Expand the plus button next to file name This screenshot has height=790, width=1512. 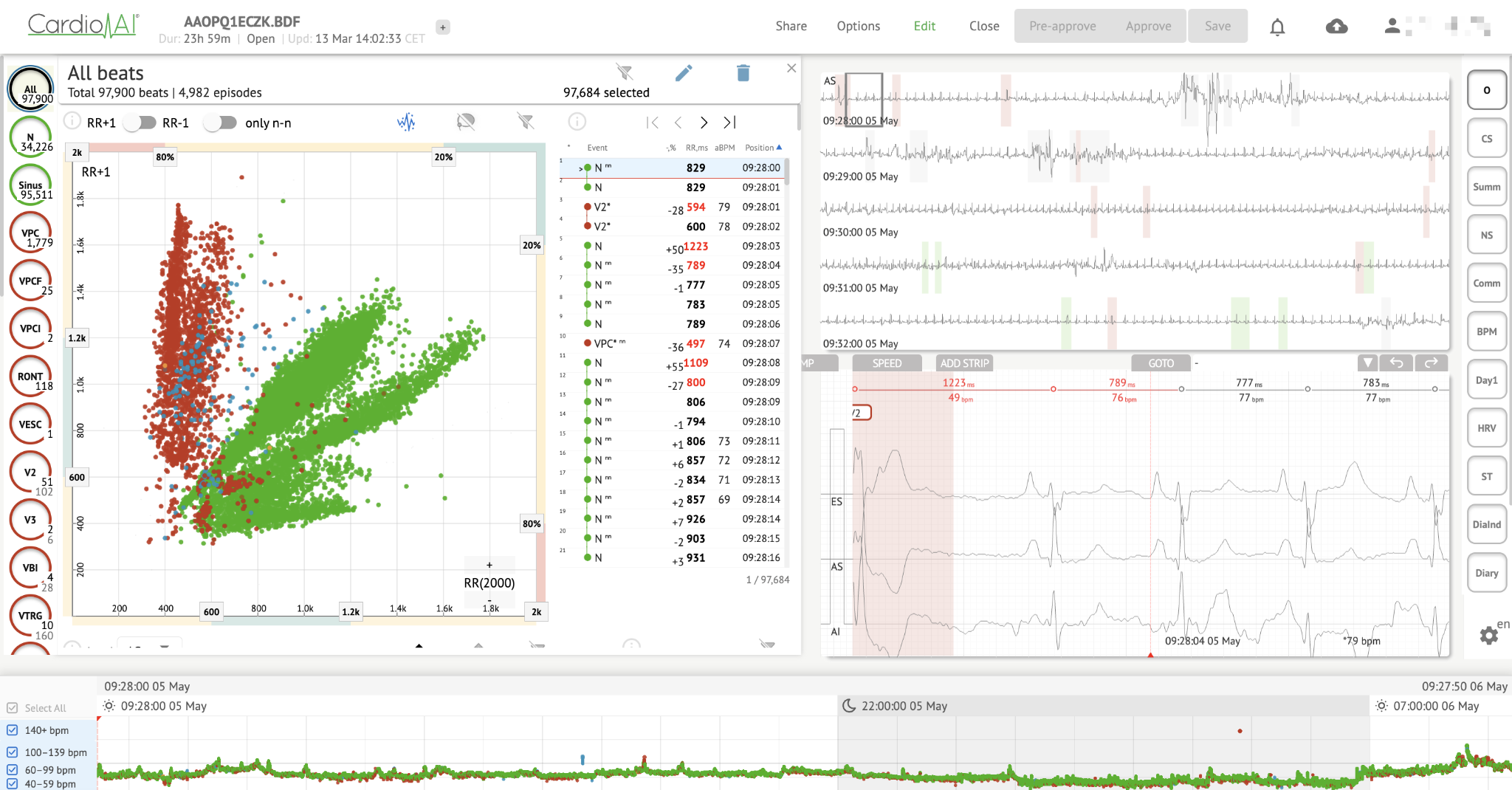pos(443,27)
